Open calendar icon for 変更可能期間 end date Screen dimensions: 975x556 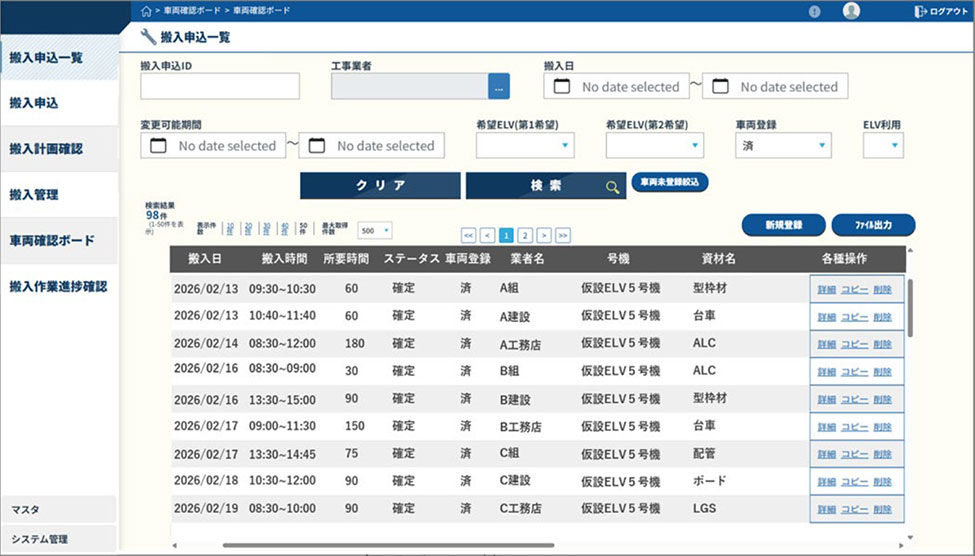click(317, 146)
